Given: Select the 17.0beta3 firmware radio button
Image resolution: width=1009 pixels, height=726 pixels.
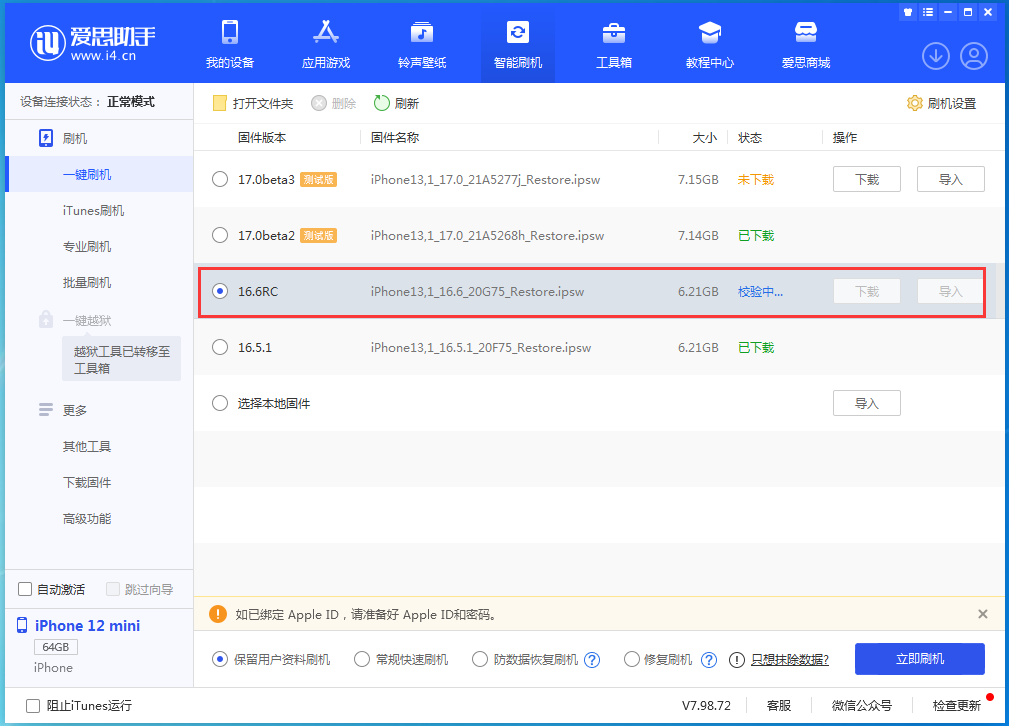Looking at the screenshot, I should click(x=220, y=179).
